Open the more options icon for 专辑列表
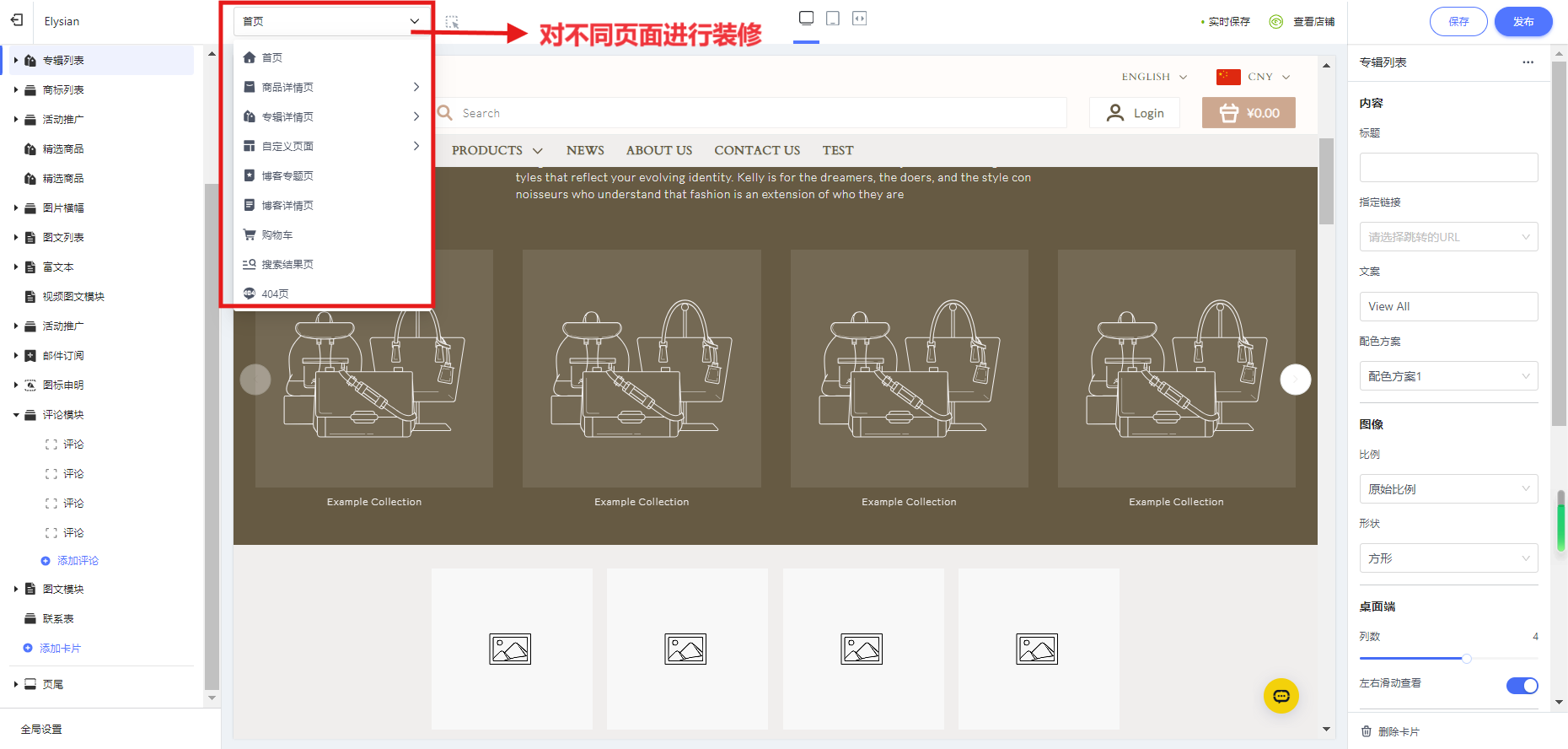Screen dimensions: 1568x749 click(1528, 62)
